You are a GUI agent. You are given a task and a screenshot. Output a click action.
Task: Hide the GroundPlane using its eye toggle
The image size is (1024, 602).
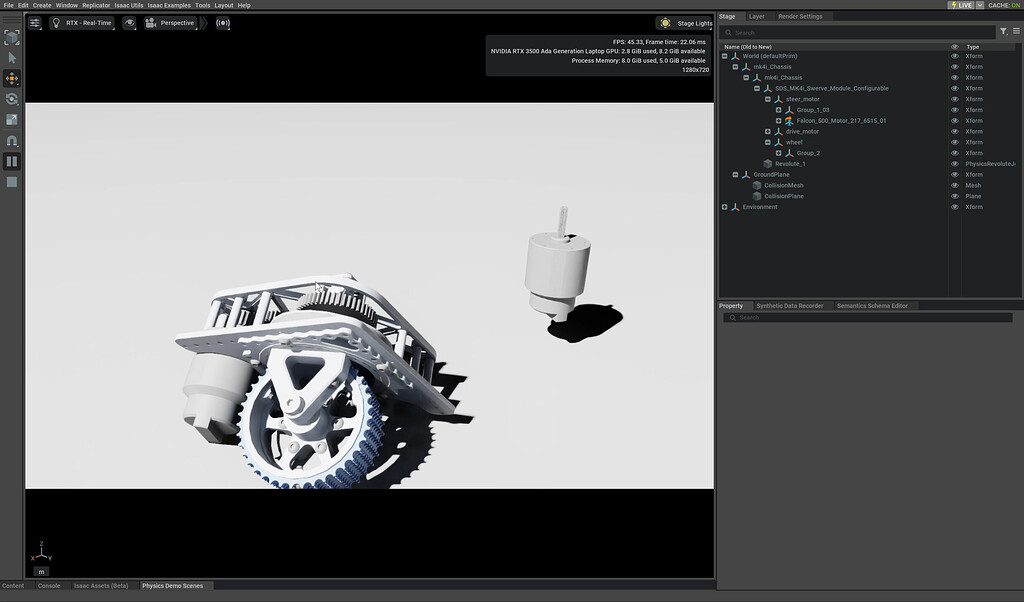pos(953,174)
